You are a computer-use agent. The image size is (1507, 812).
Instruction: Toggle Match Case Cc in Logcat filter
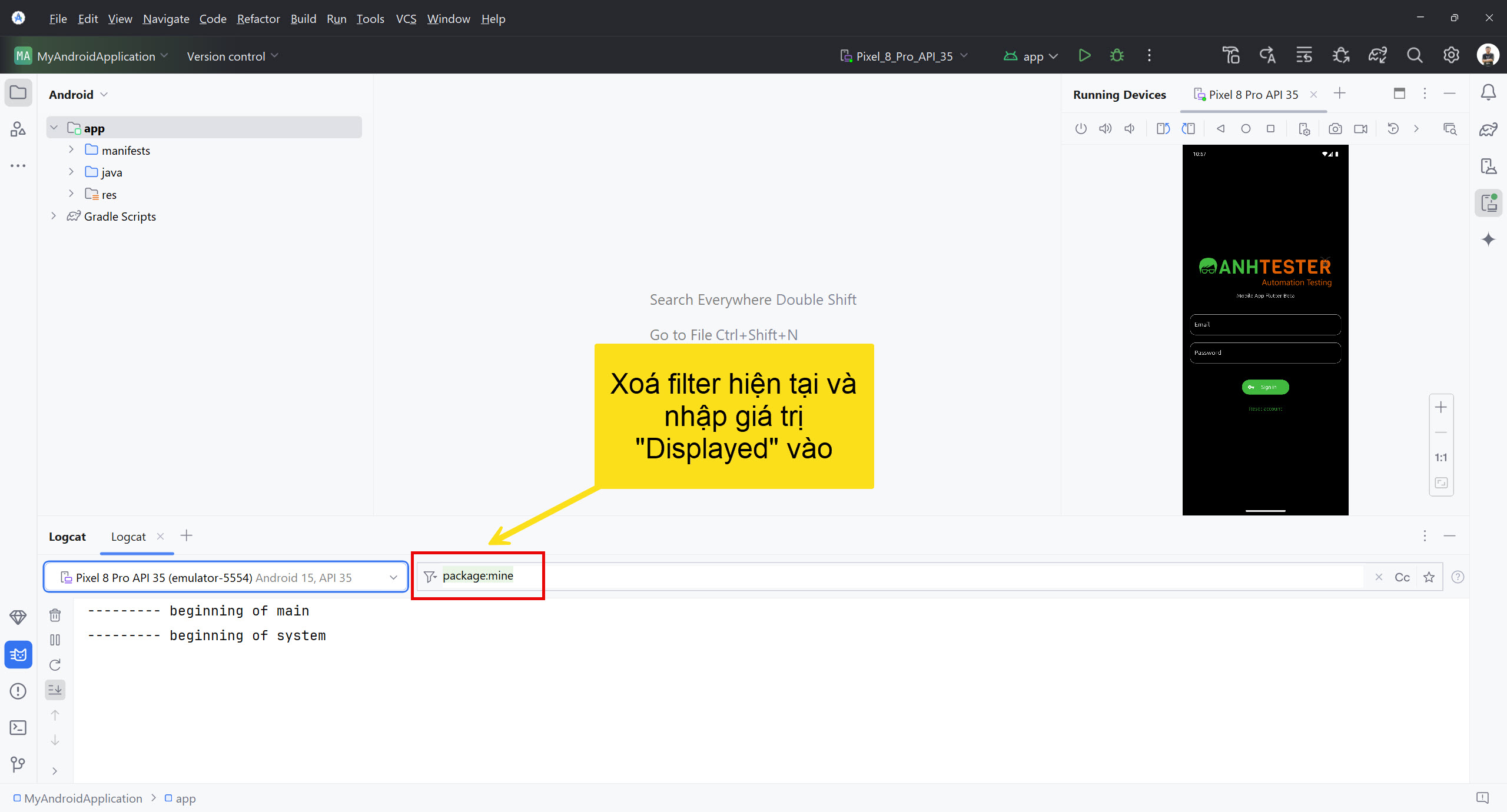tap(1402, 577)
